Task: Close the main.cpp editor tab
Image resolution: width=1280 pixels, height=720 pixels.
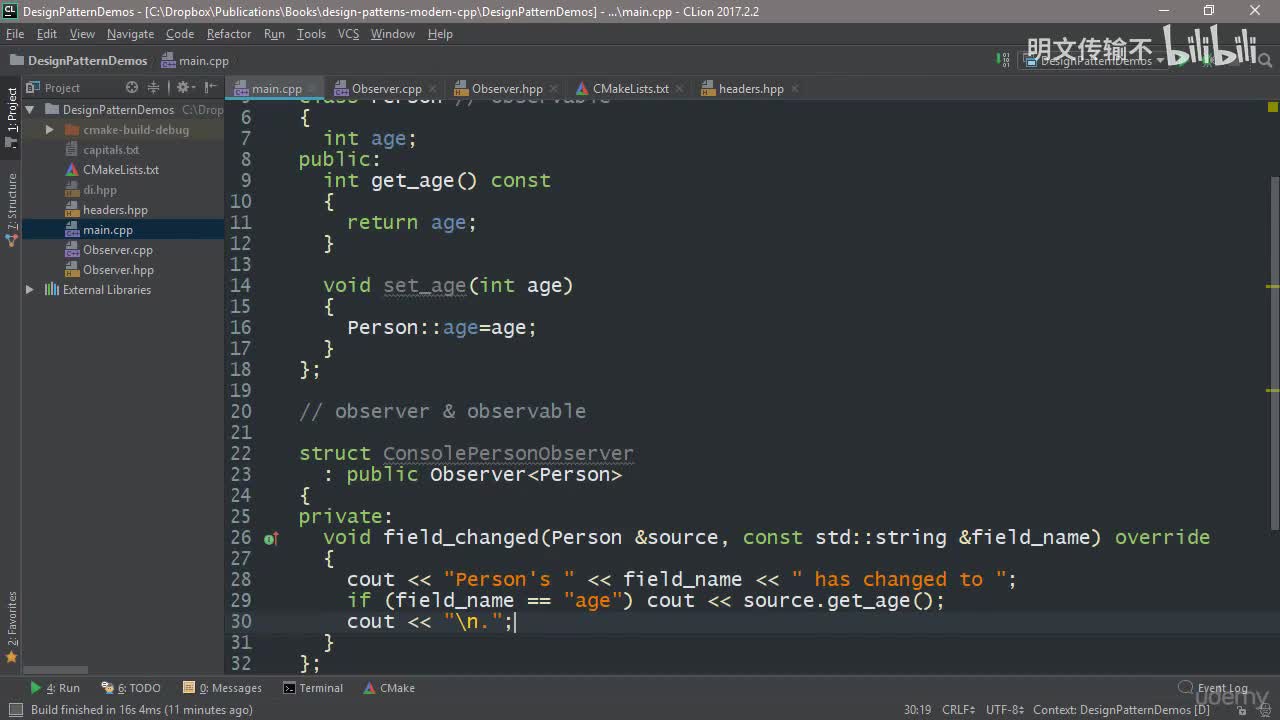Action: (311, 89)
